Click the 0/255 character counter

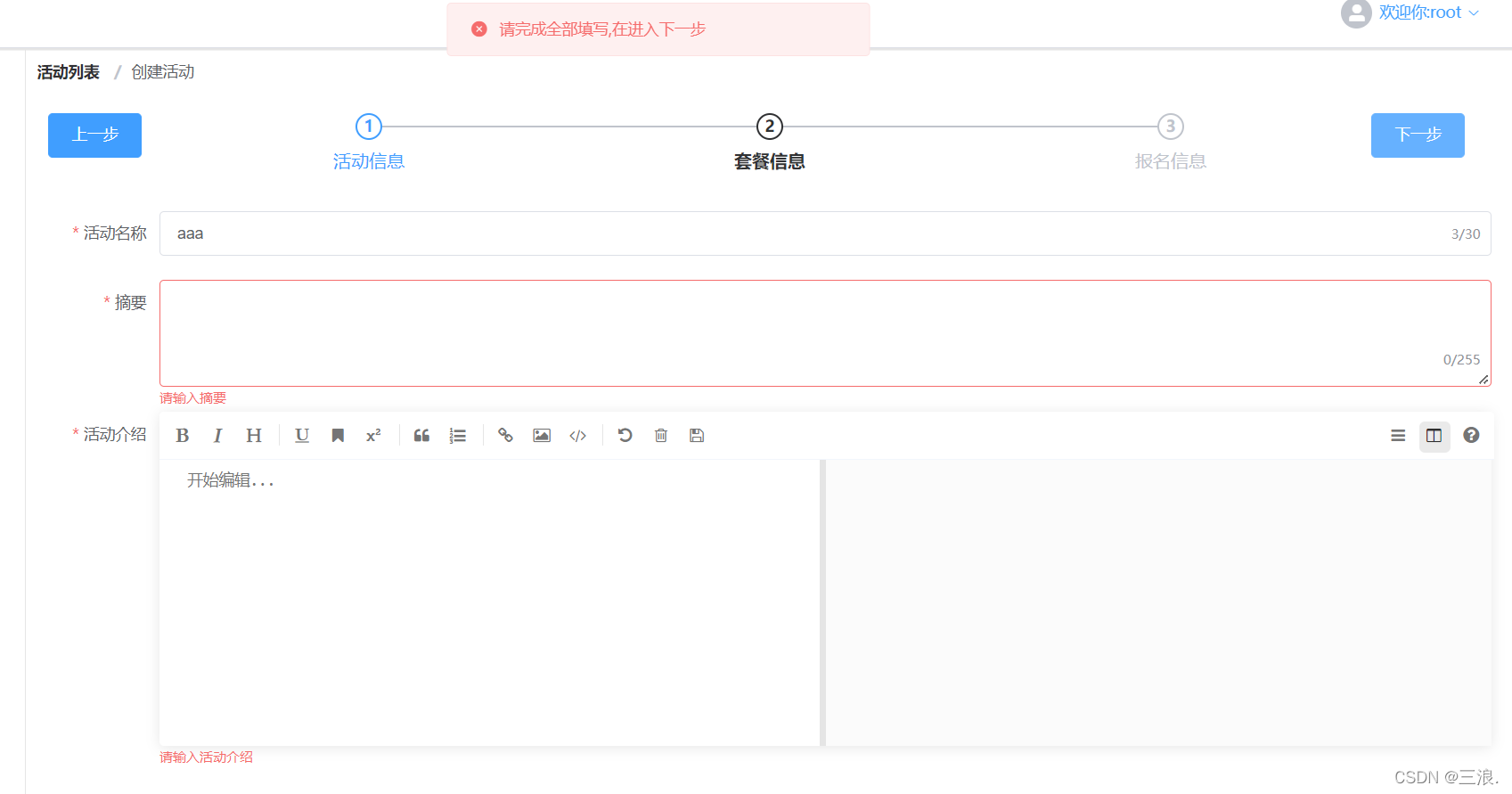pyautogui.click(x=1462, y=360)
